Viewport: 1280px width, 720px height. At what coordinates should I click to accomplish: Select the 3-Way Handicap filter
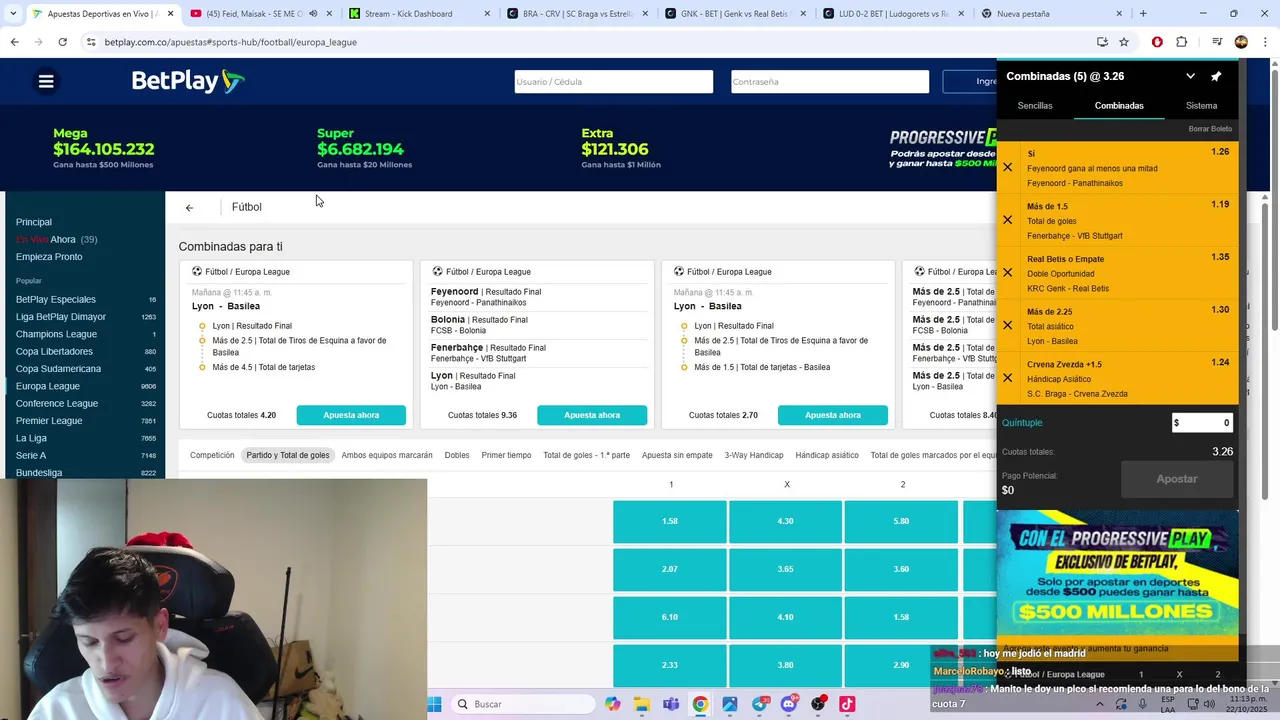[x=754, y=455]
